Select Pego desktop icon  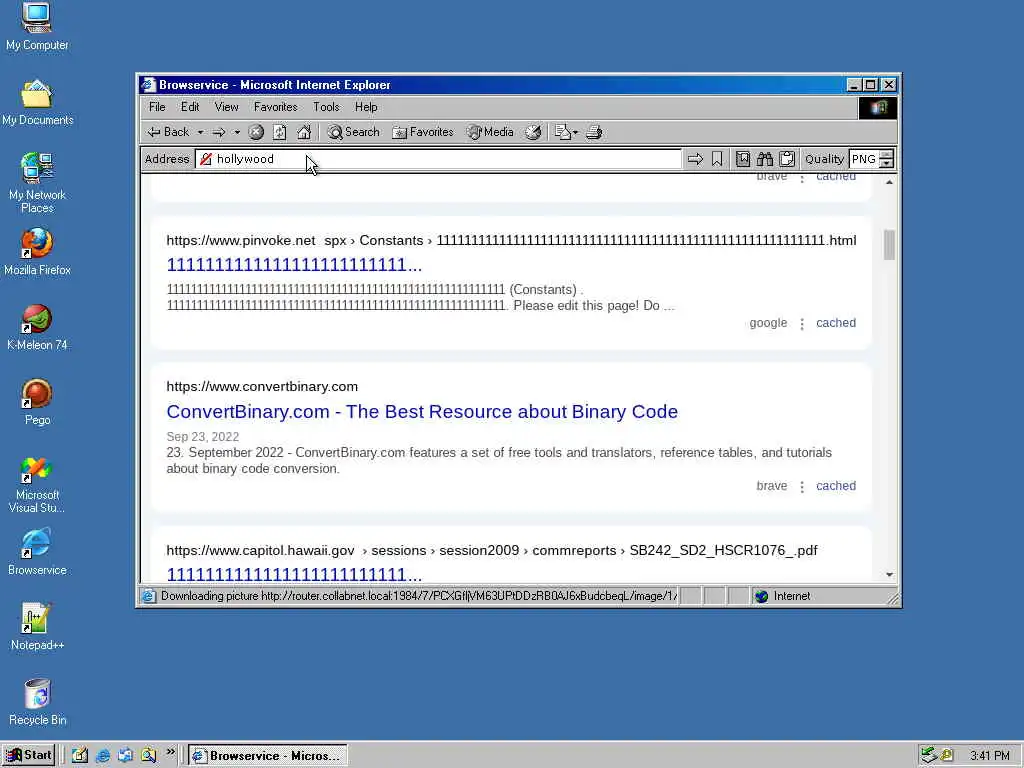coord(37,402)
